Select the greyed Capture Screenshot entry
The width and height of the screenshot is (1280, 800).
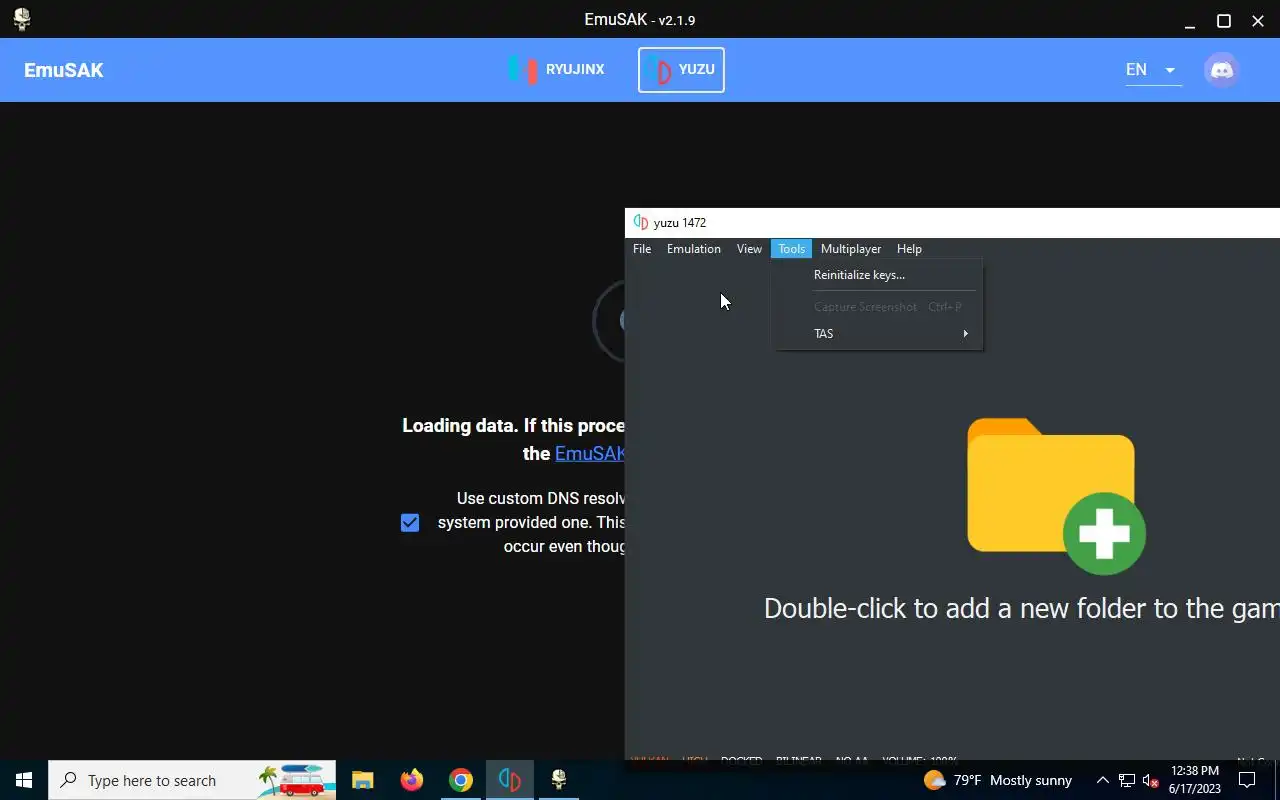[x=877, y=307]
